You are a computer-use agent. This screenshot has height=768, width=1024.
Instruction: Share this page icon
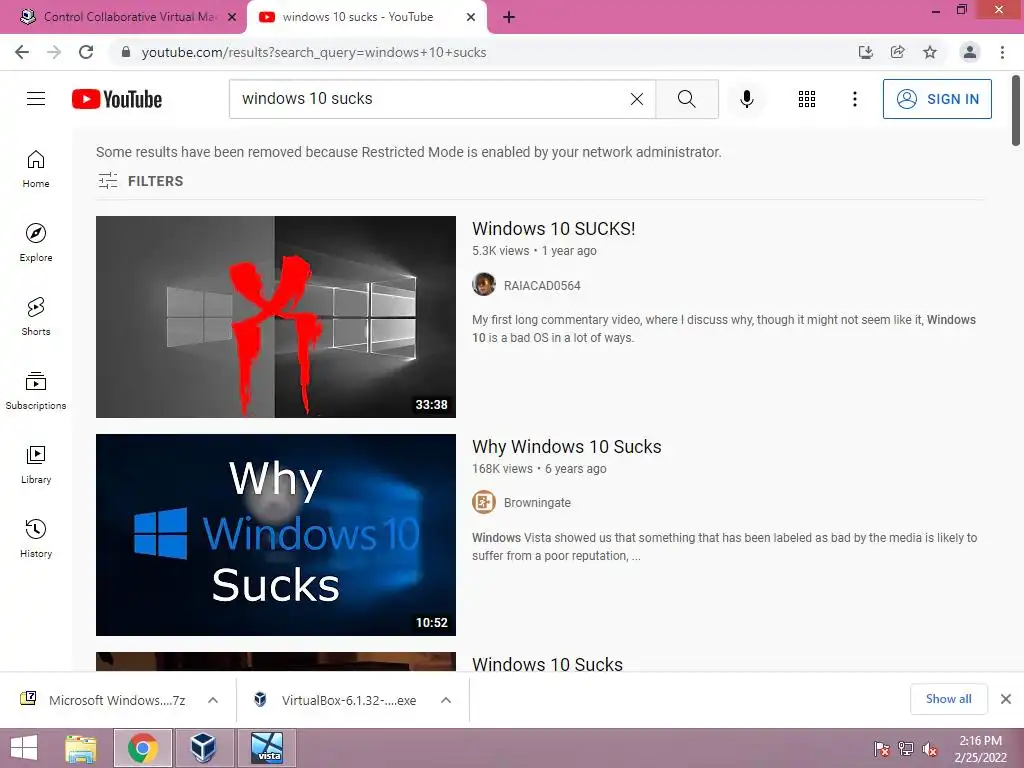tap(897, 52)
